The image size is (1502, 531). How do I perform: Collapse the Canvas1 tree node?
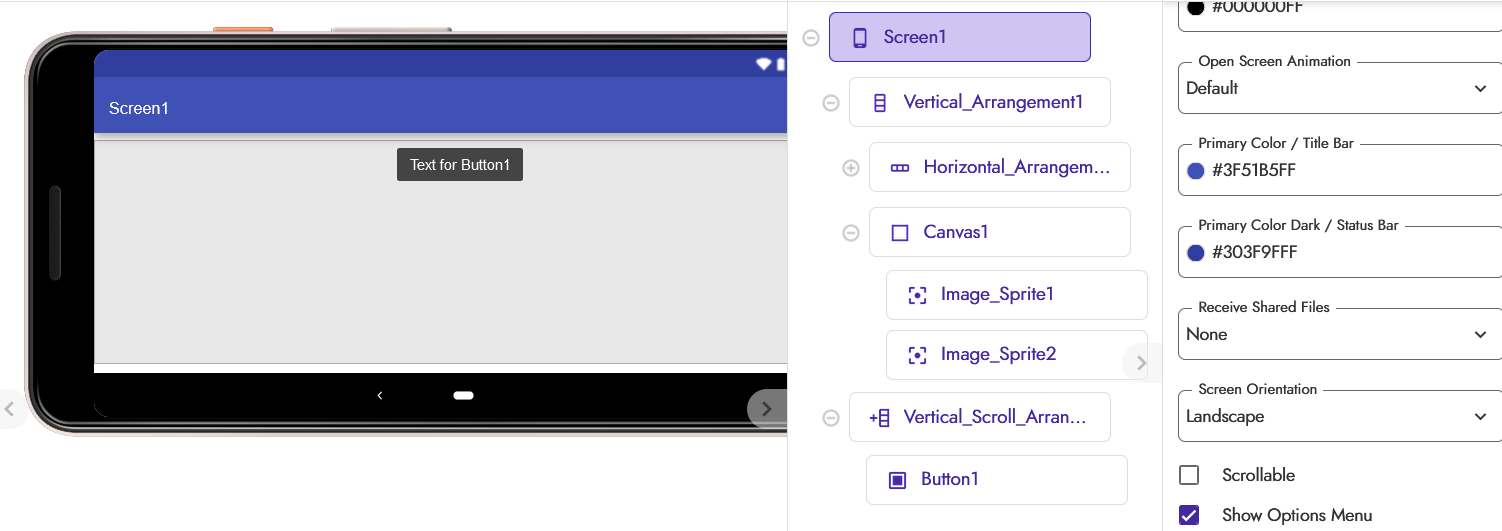point(851,233)
